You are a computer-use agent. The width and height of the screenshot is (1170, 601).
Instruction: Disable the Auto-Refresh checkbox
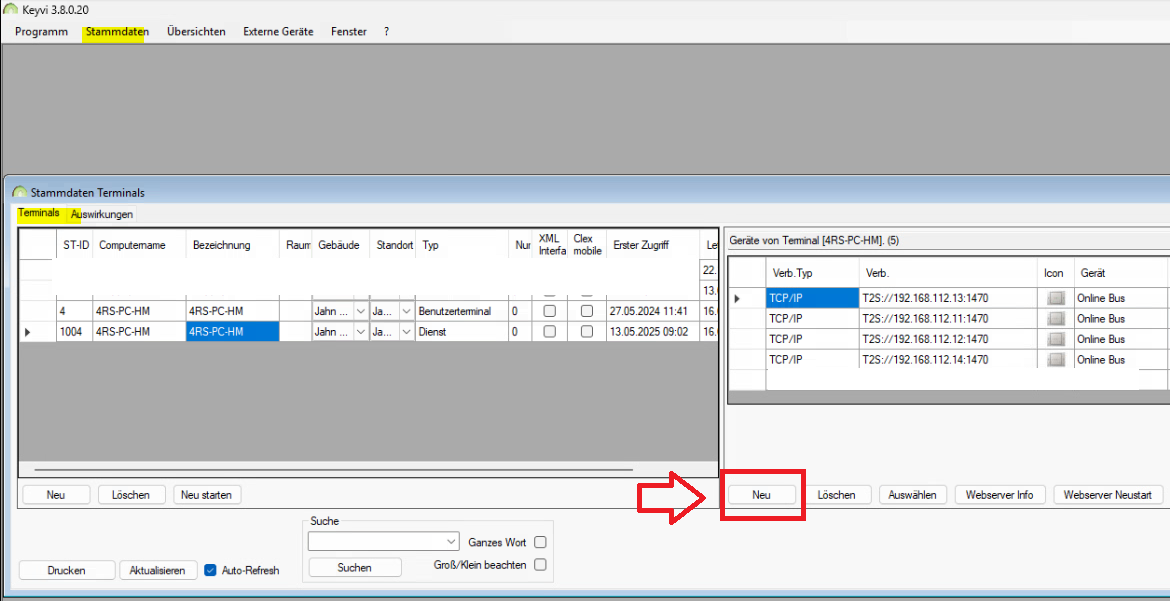tap(210, 570)
